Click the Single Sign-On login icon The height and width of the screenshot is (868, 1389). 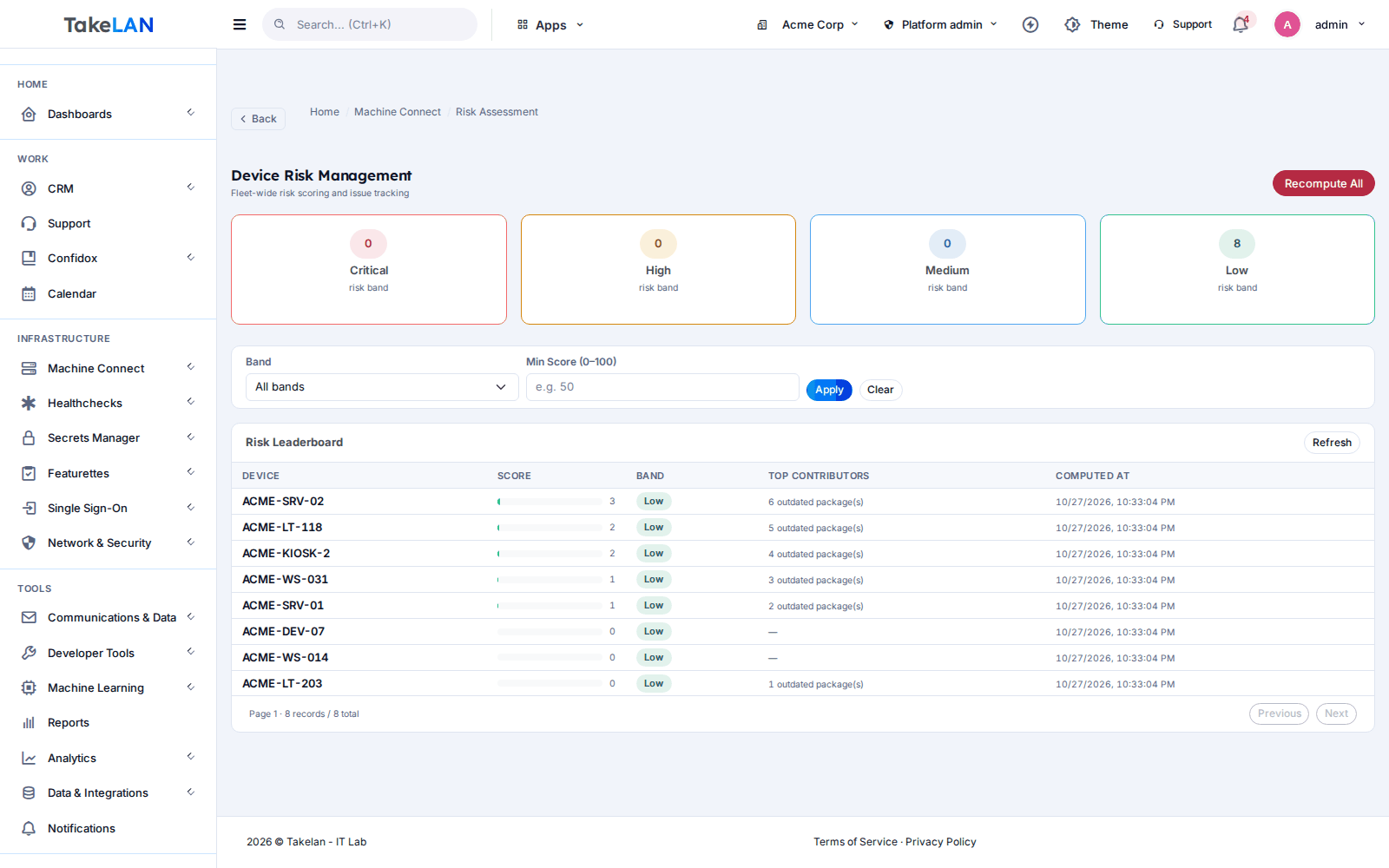tap(29, 508)
